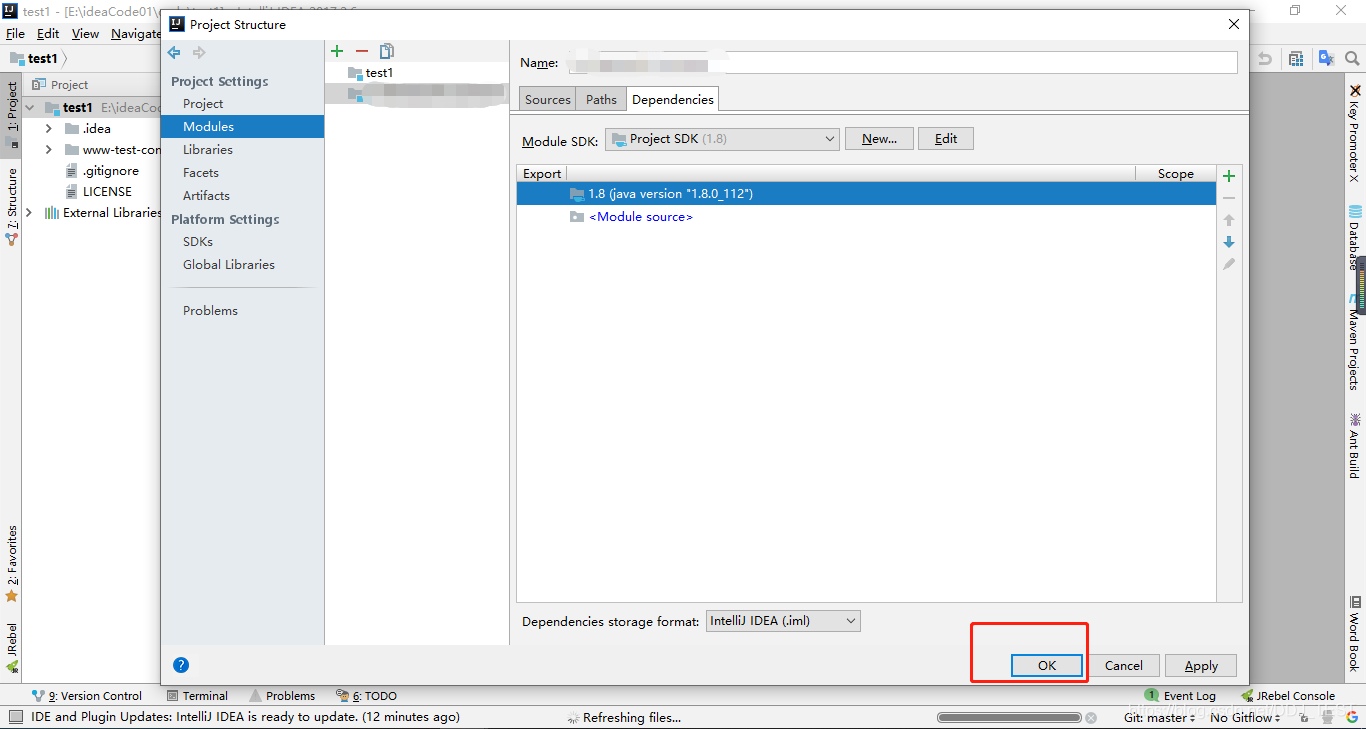The image size is (1366, 729).
Task: Open Project Structure icon in main toolbar
Action: 1296,59
